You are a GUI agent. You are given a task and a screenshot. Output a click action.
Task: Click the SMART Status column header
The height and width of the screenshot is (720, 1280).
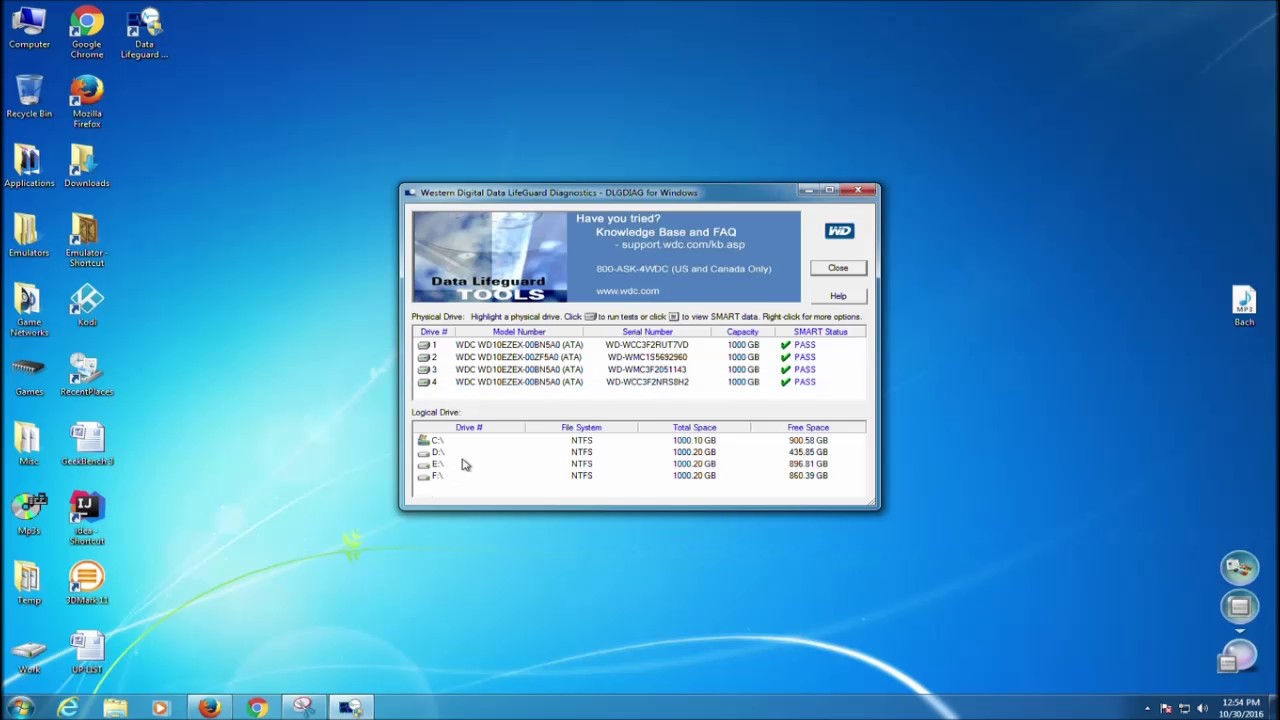[x=820, y=332]
